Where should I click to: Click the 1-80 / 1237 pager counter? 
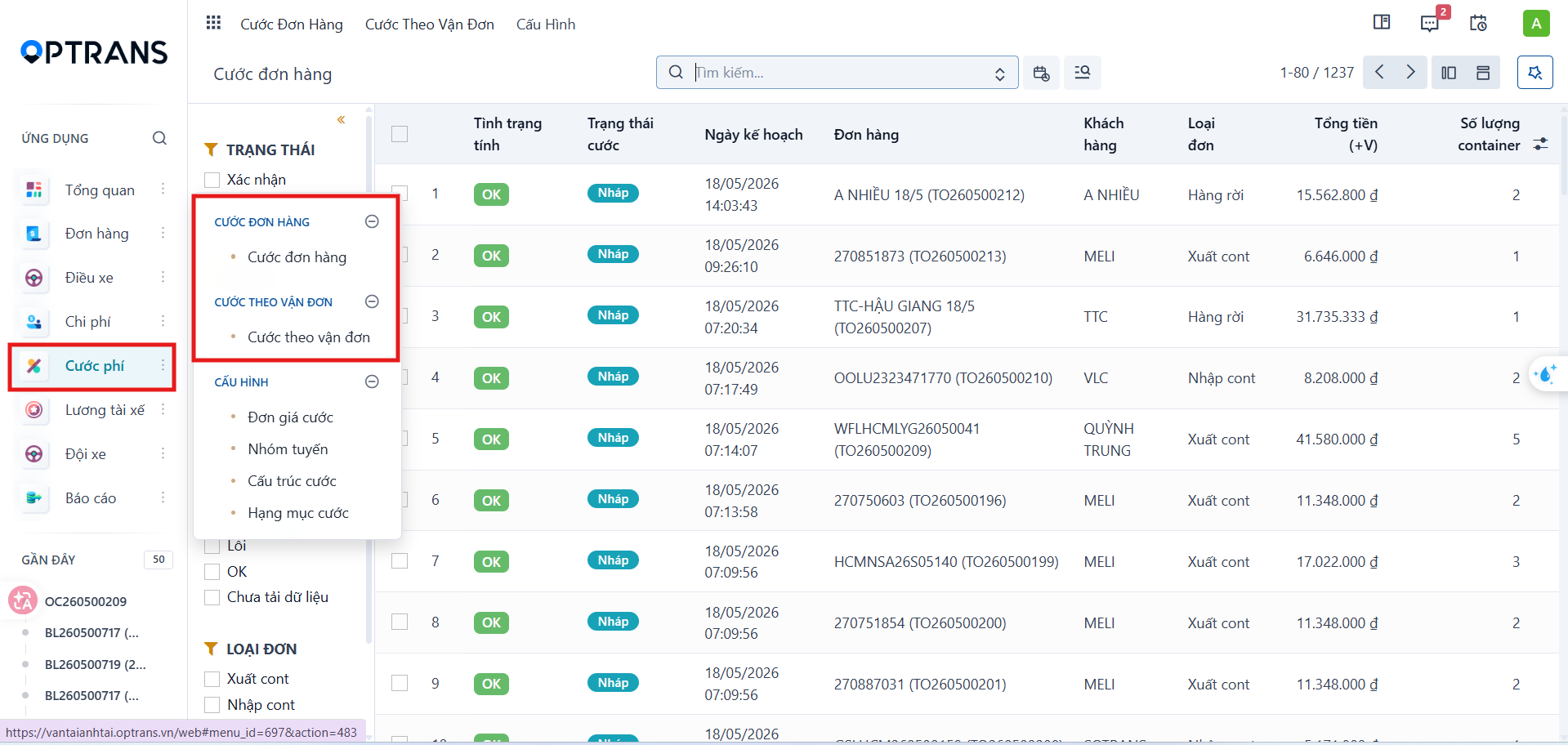click(1317, 73)
